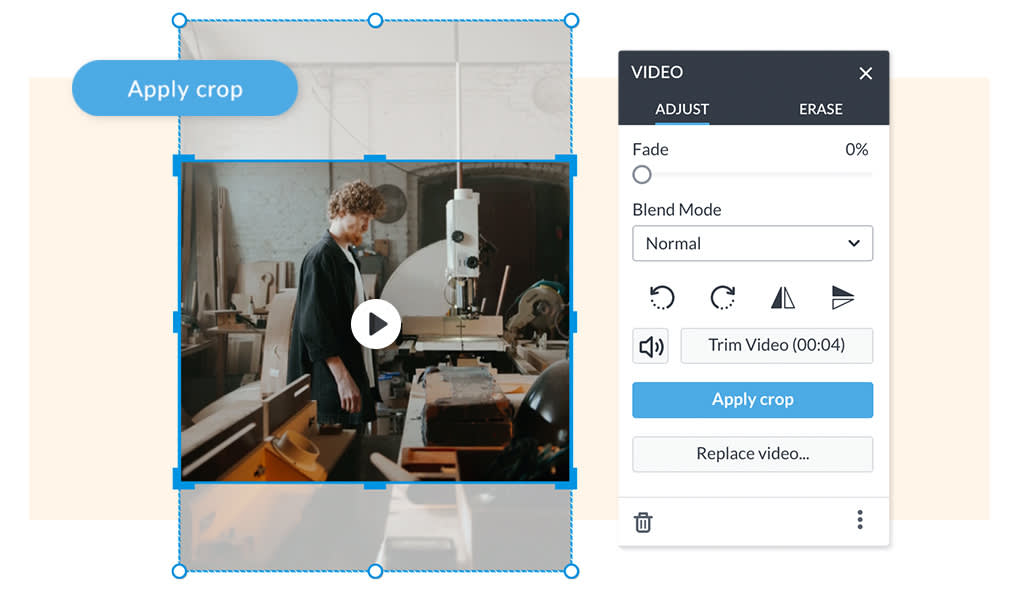Switch to the Erase tab
Viewport: 1021px width, 593px height.
[820, 109]
